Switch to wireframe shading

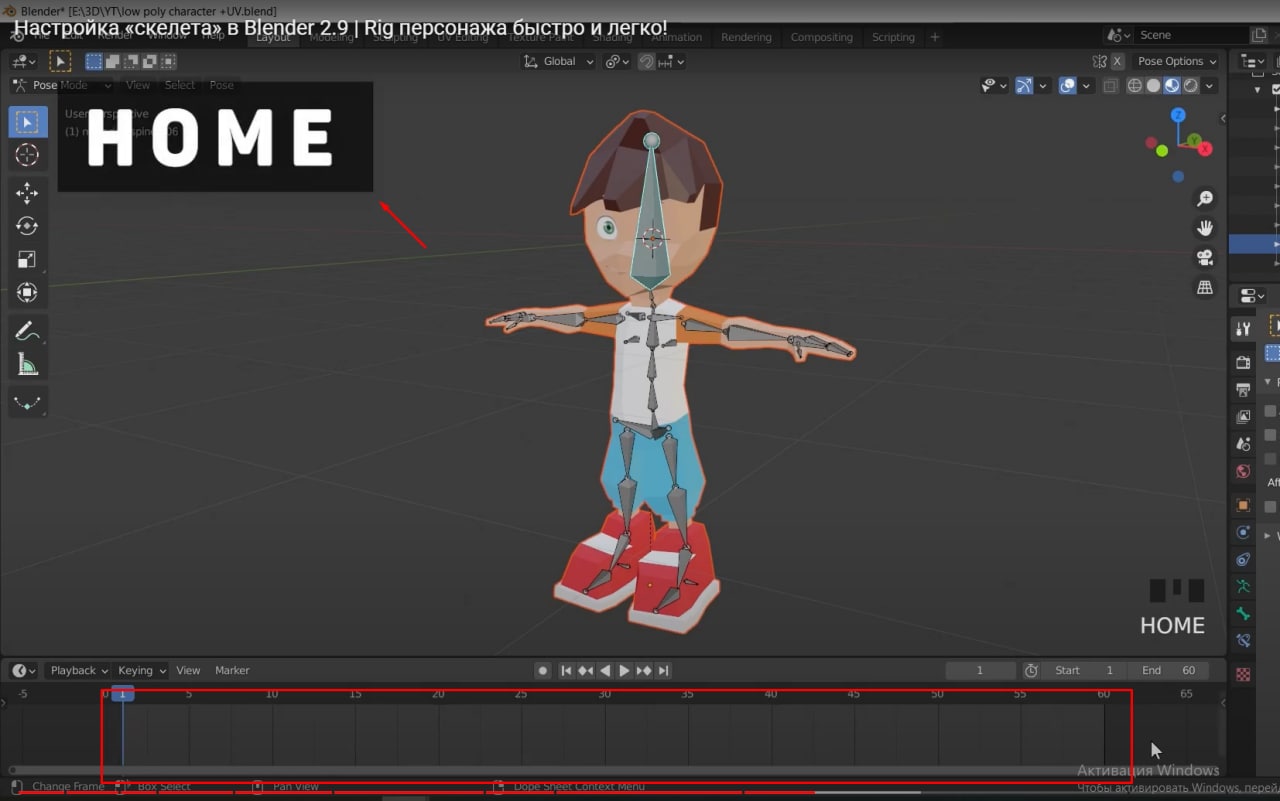(1135, 86)
